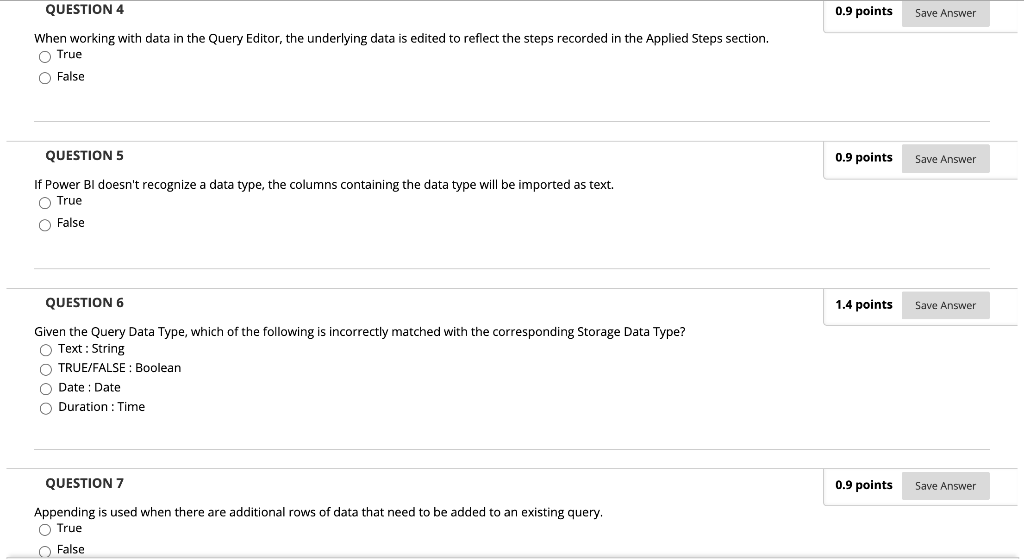
Task: Click the QUESTION 6 heading
Action: (84, 303)
